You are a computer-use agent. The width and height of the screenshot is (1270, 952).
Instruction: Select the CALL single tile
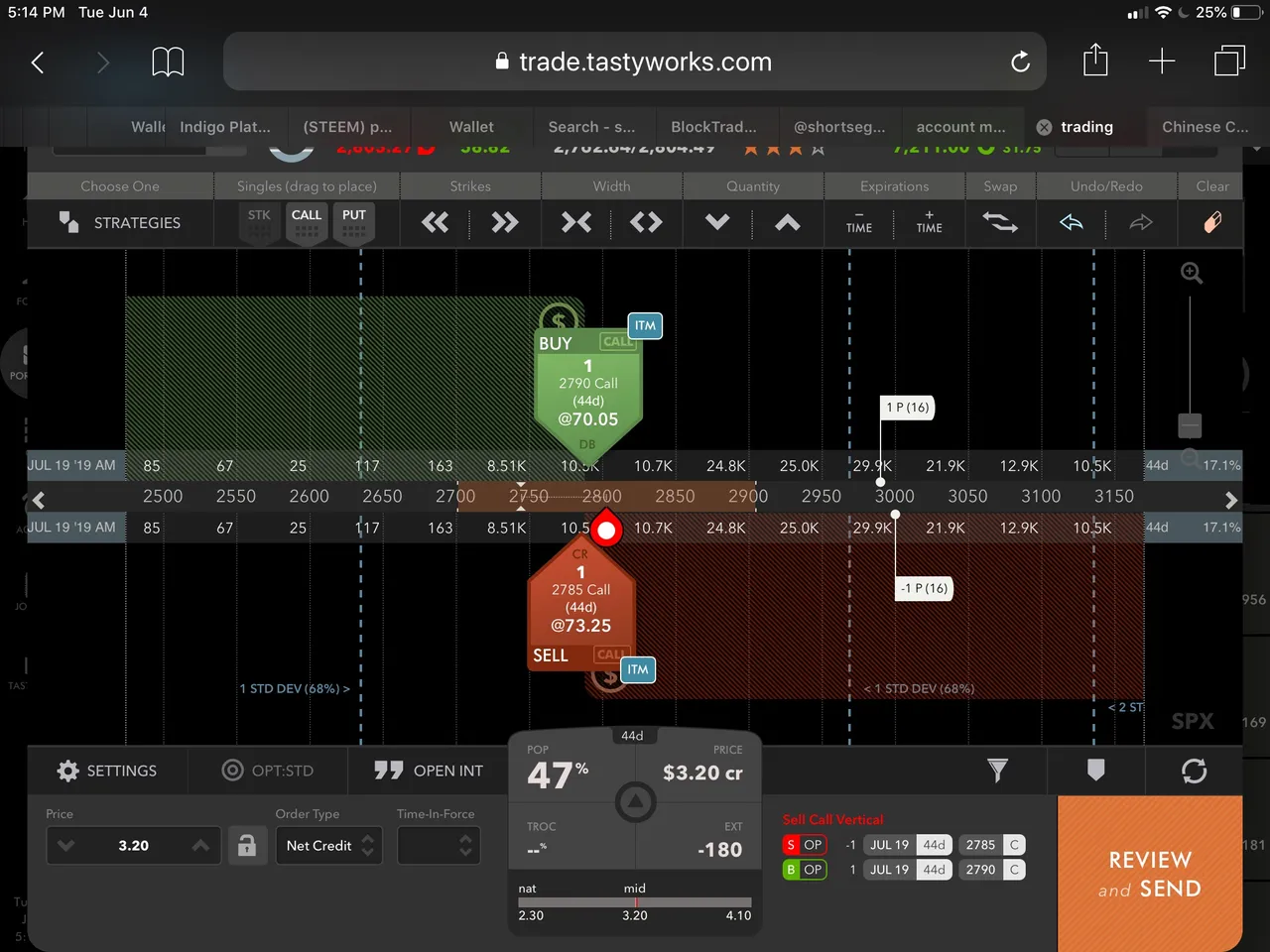click(x=307, y=224)
